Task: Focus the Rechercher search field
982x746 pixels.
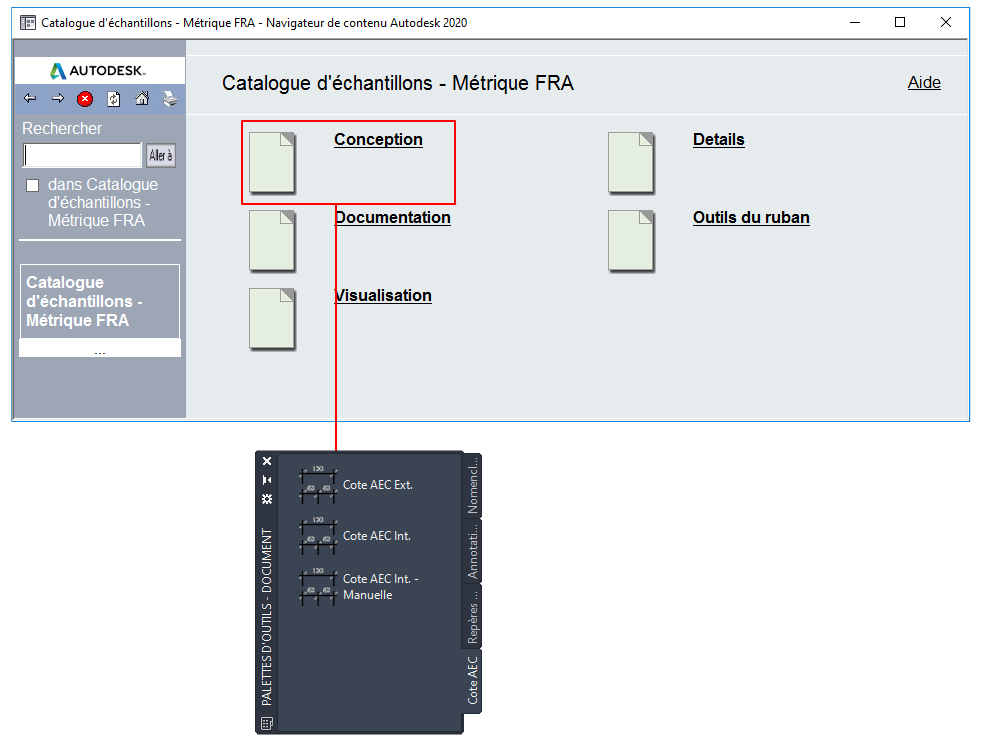Action: point(83,155)
